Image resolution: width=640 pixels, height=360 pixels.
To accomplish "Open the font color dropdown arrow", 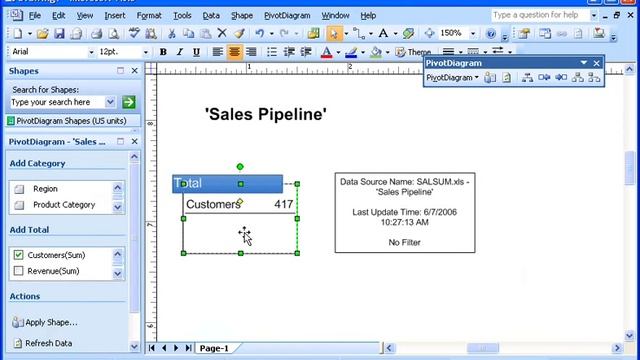I will click(x=338, y=52).
